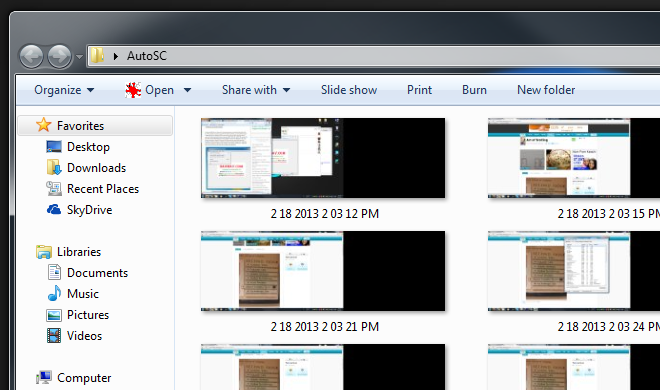Open the Organize menu
Viewport: 660px width, 390px height.
(x=64, y=90)
